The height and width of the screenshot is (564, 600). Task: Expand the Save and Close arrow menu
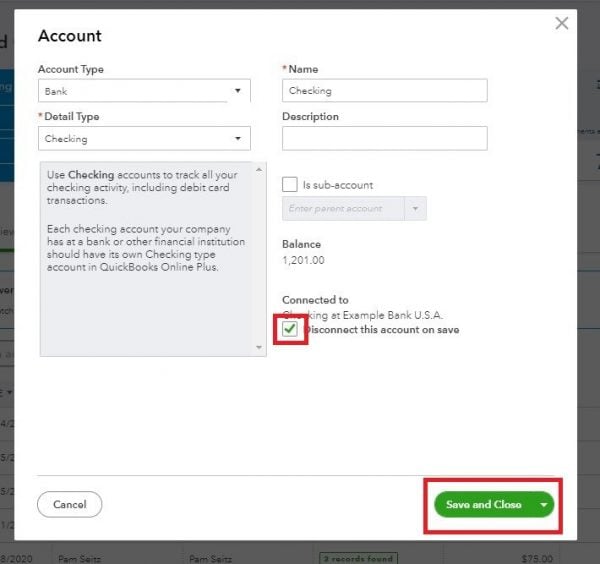(x=544, y=505)
